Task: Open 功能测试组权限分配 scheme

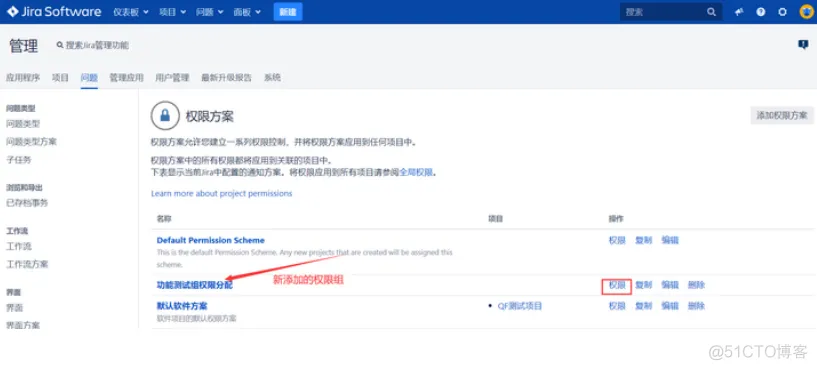Action: click(x=195, y=285)
